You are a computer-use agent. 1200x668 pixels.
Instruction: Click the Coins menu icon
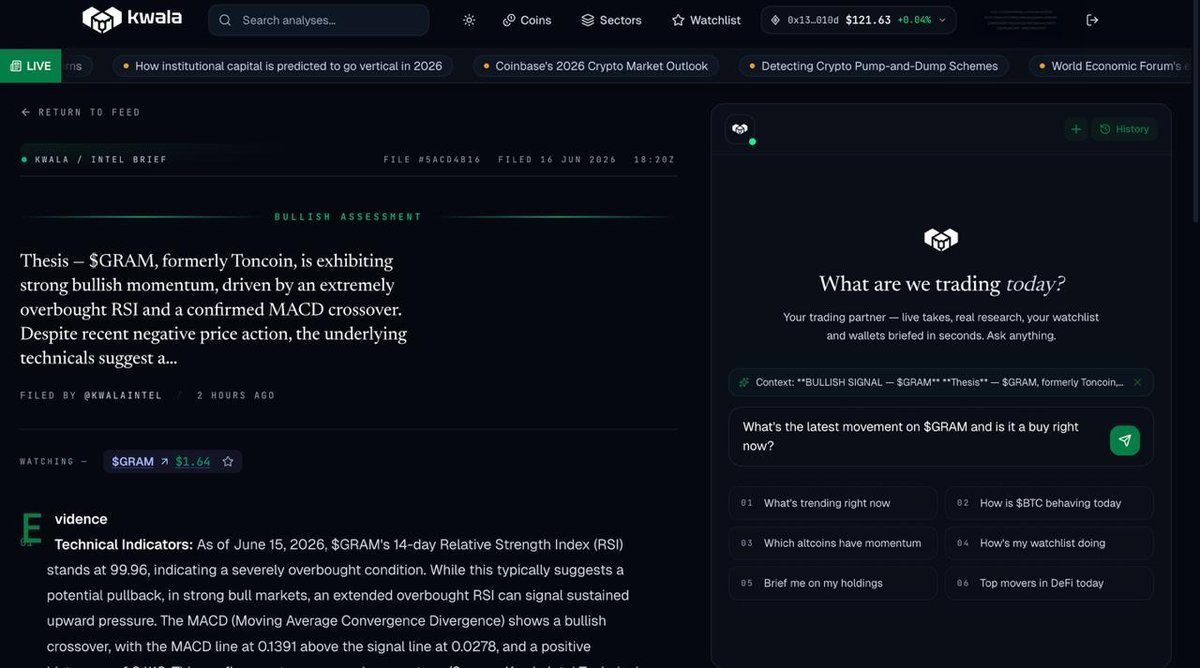coord(509,20)
